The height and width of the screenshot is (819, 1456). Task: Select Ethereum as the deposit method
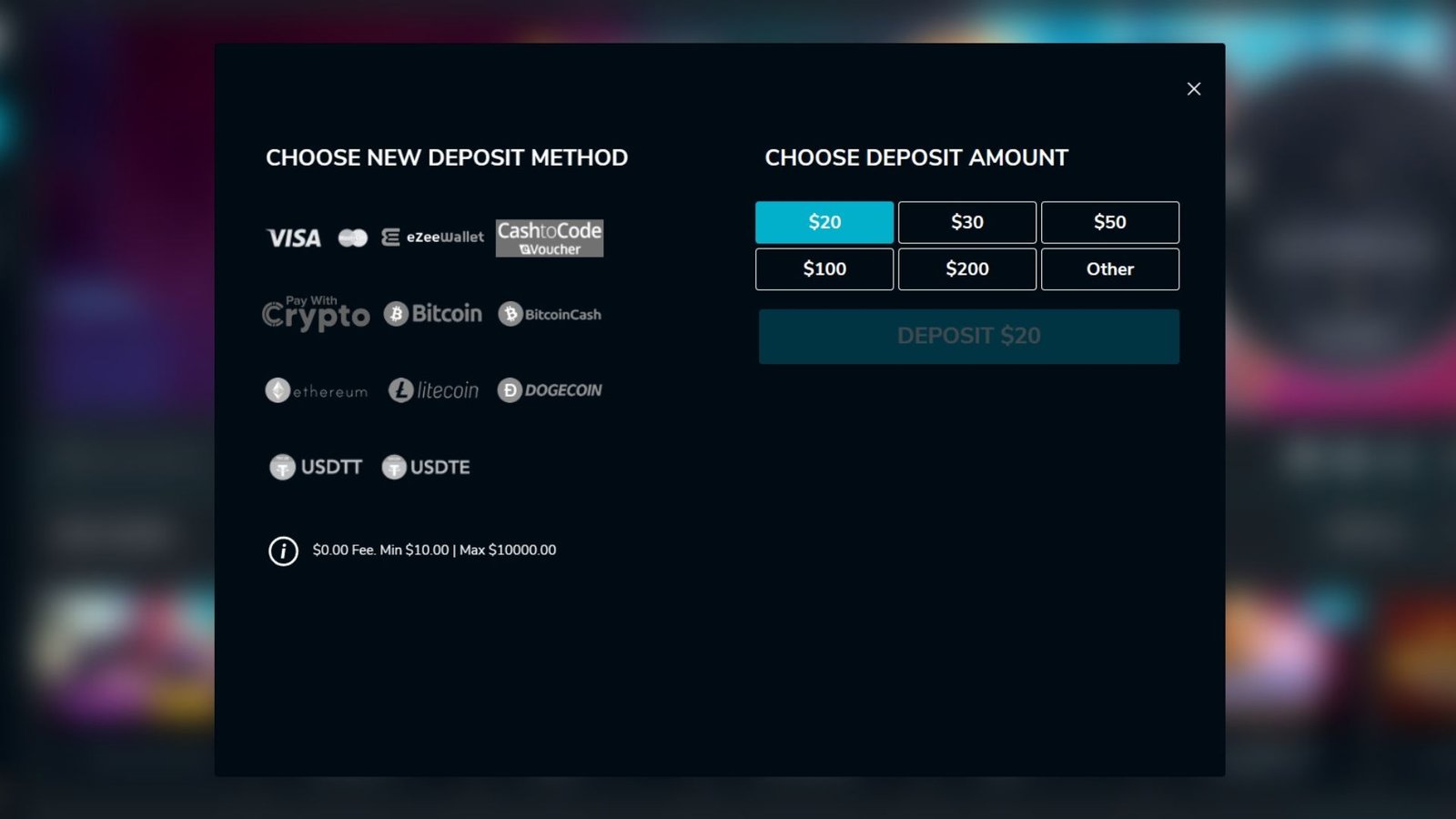(x=317, y=390)
